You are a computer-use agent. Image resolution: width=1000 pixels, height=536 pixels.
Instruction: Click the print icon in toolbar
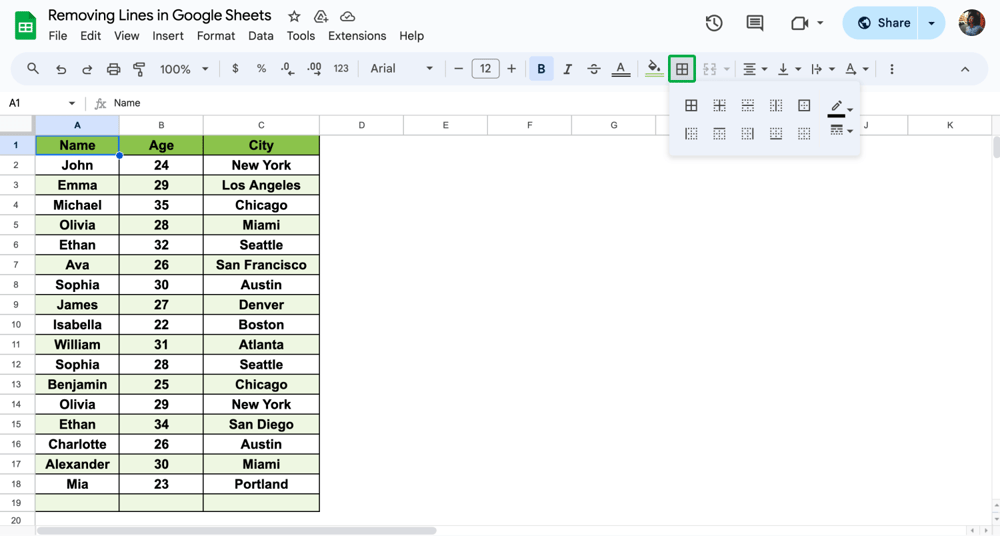pyautogui.click(x=113, y=69)
